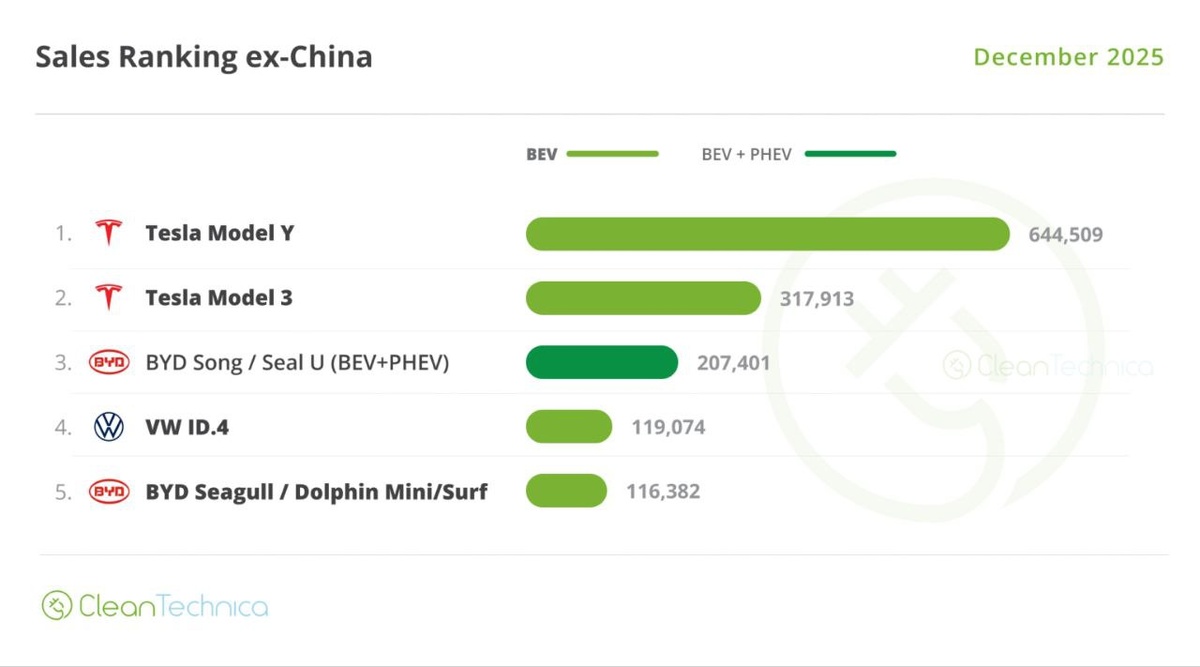Click the Tesla Model 3 sales bar
The image size is (1200, 667).
pyautogui.click(x=643, y=298)
